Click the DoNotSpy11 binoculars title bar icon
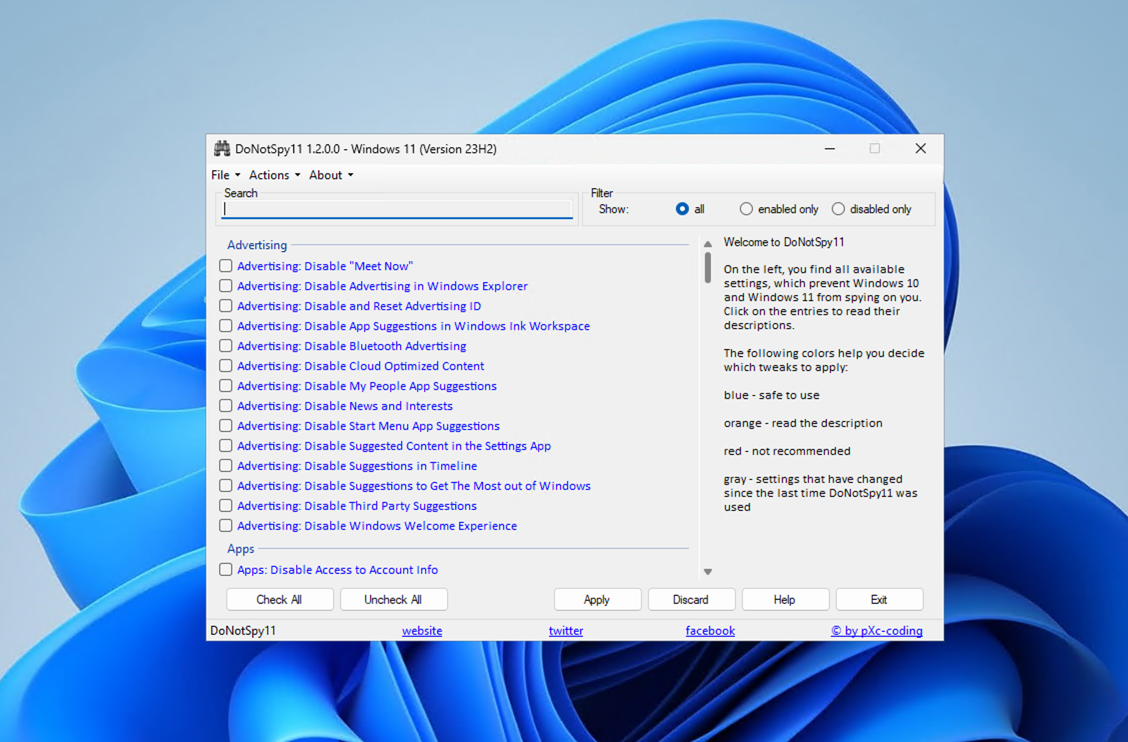This screenshot has width=1128, height=742. pos(222,149)
